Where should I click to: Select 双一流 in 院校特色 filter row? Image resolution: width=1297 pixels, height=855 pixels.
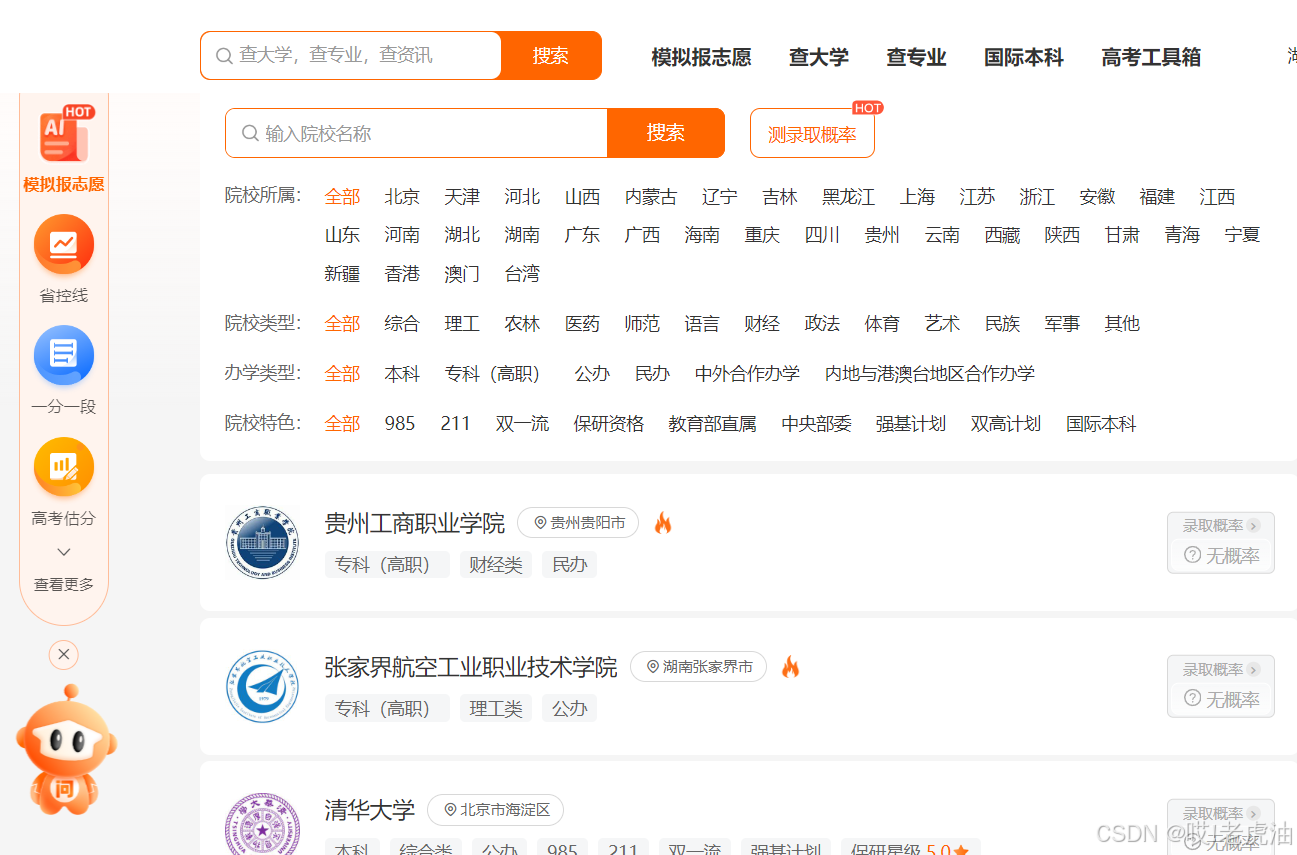point(522,424)
